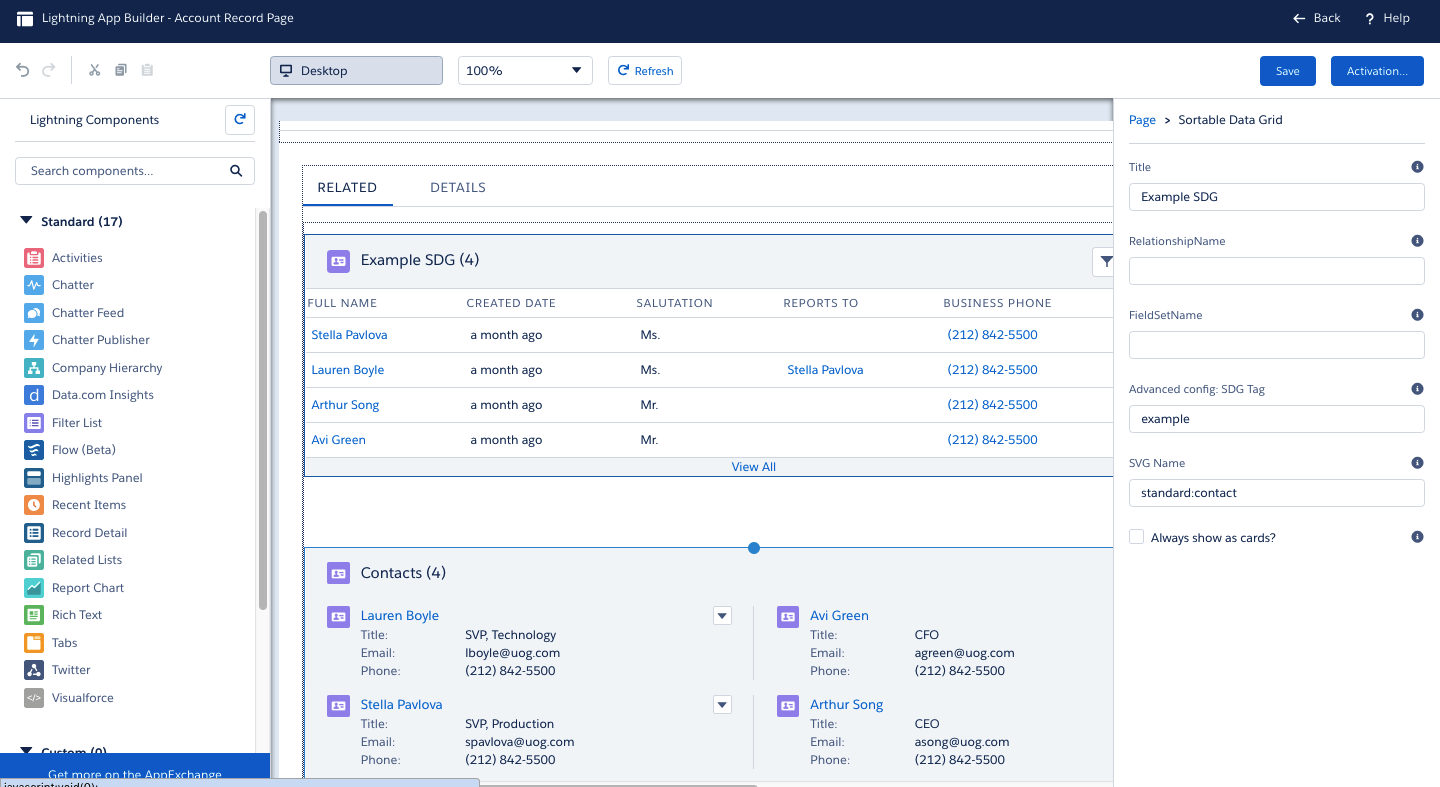Screen dimensions: 1440x787
Task: Click the cut scissors icon
Action: tap(95, 70)
